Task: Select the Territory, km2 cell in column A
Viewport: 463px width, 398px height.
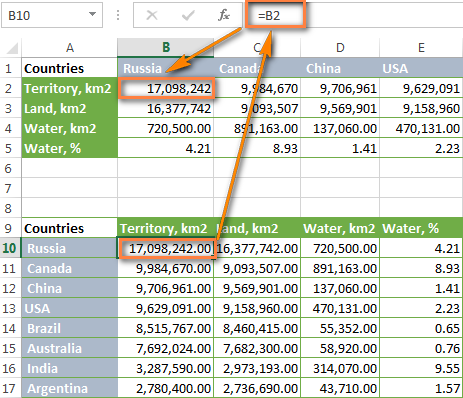Action: tap(69, 88)
